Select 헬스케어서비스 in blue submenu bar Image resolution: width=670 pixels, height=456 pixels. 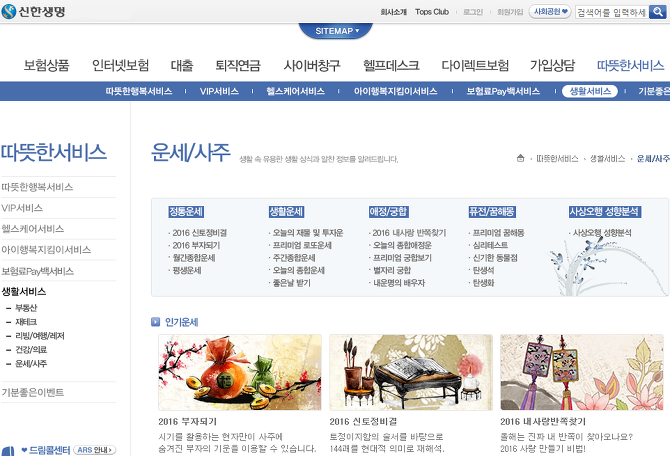point(295,91)
